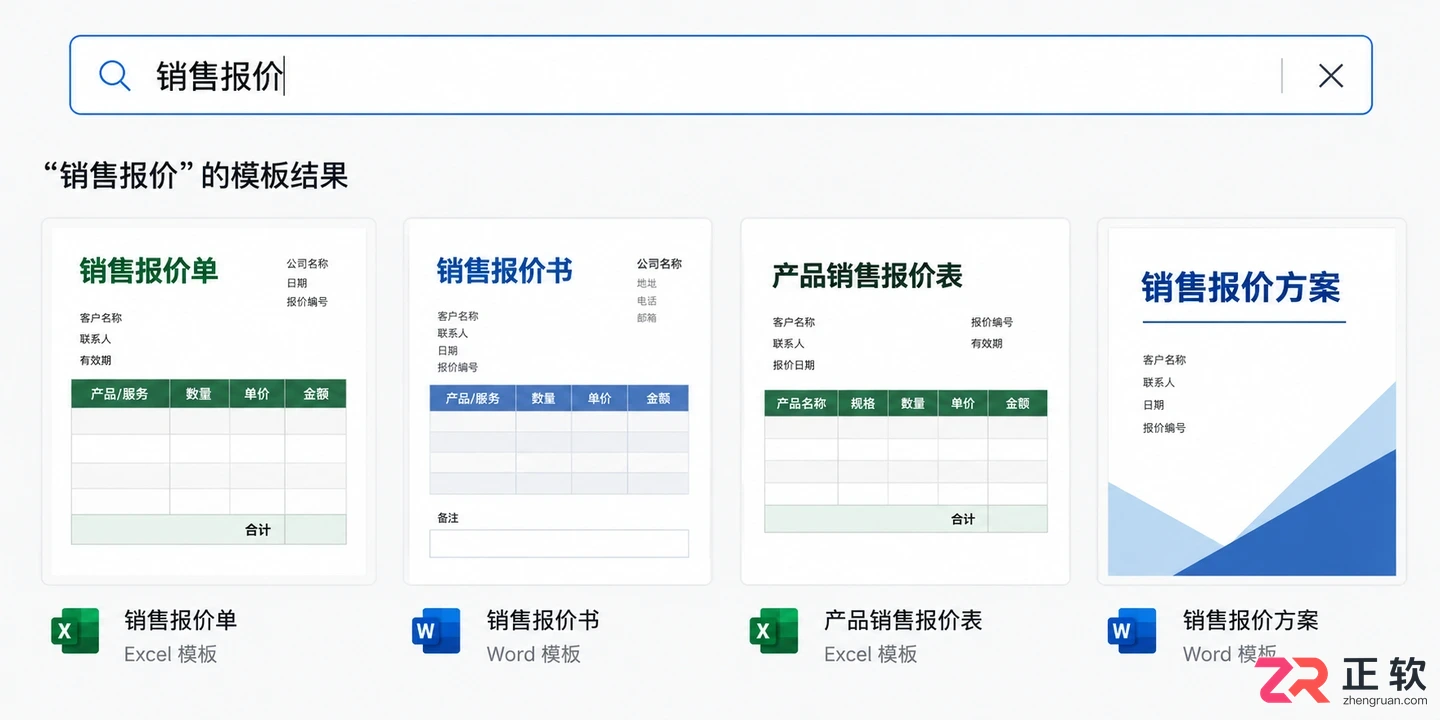Click the Word icon beside 销售报价方案
The width and height of the screenshot is (1440, 720).
point(1132,631)
